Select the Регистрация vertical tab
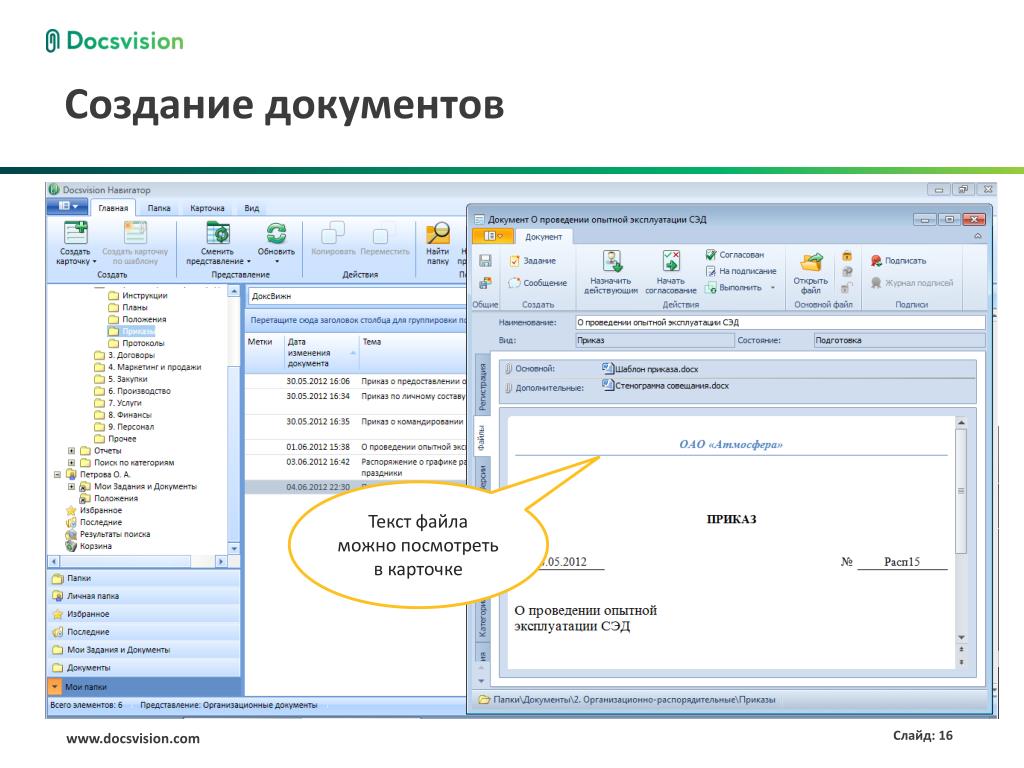Screen dimensions: 1024x768 tap(483, 387)
